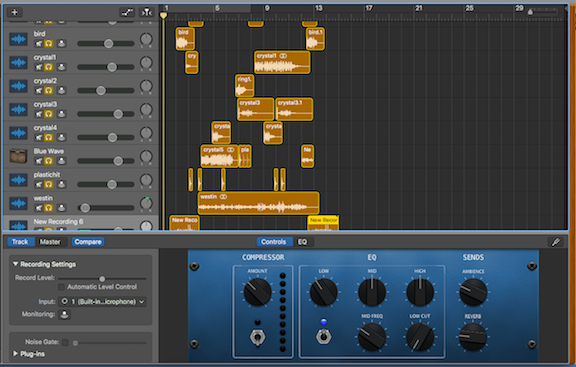Screen dimensions: 576x367
Task: Open the Catch Playhead filter button
Action: [x=147, y=12]
